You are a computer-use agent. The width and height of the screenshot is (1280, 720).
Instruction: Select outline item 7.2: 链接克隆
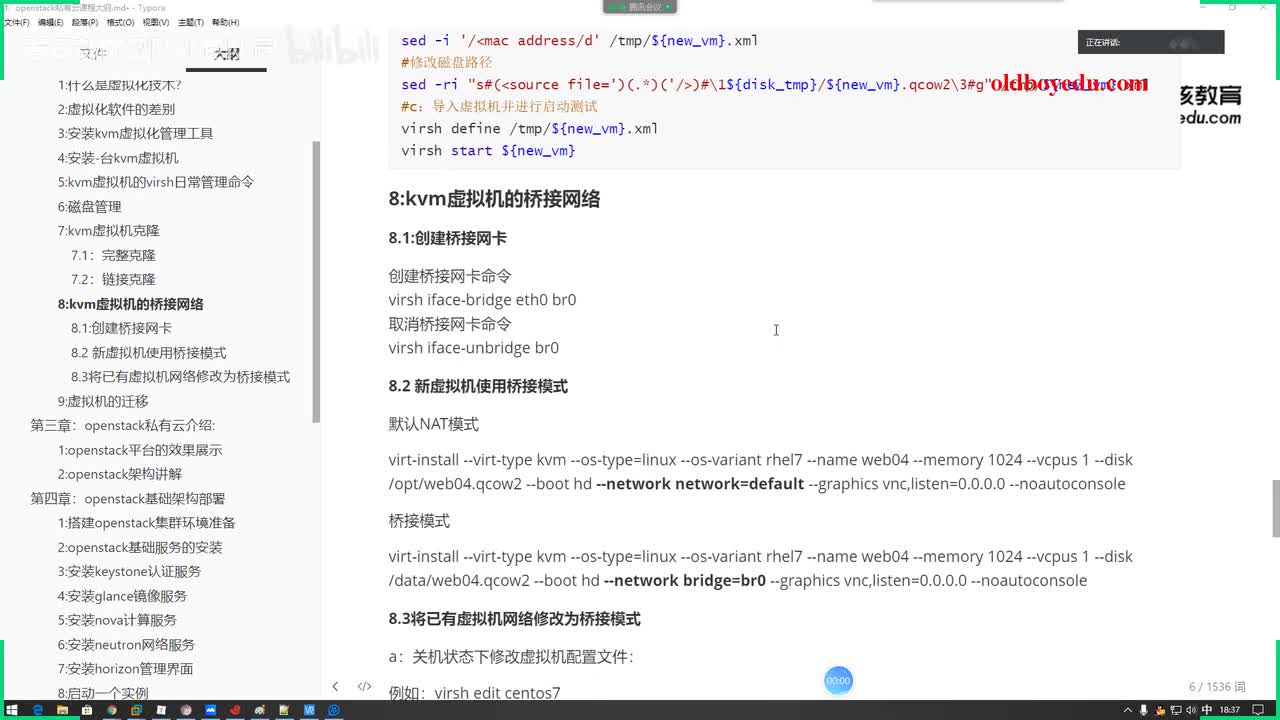pyautogui.click(x=113, y=279)
